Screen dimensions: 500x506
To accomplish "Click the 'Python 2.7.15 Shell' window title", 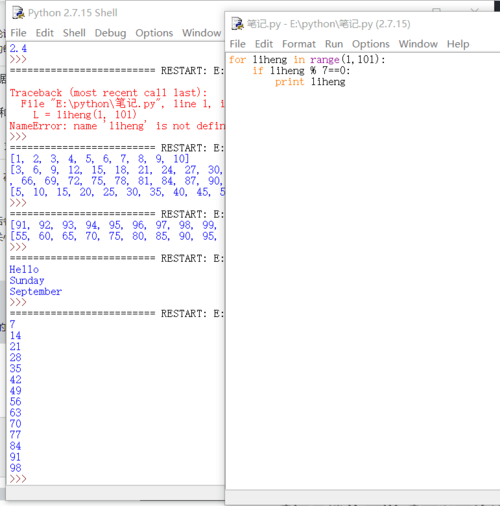I will [x=73, y=13].
